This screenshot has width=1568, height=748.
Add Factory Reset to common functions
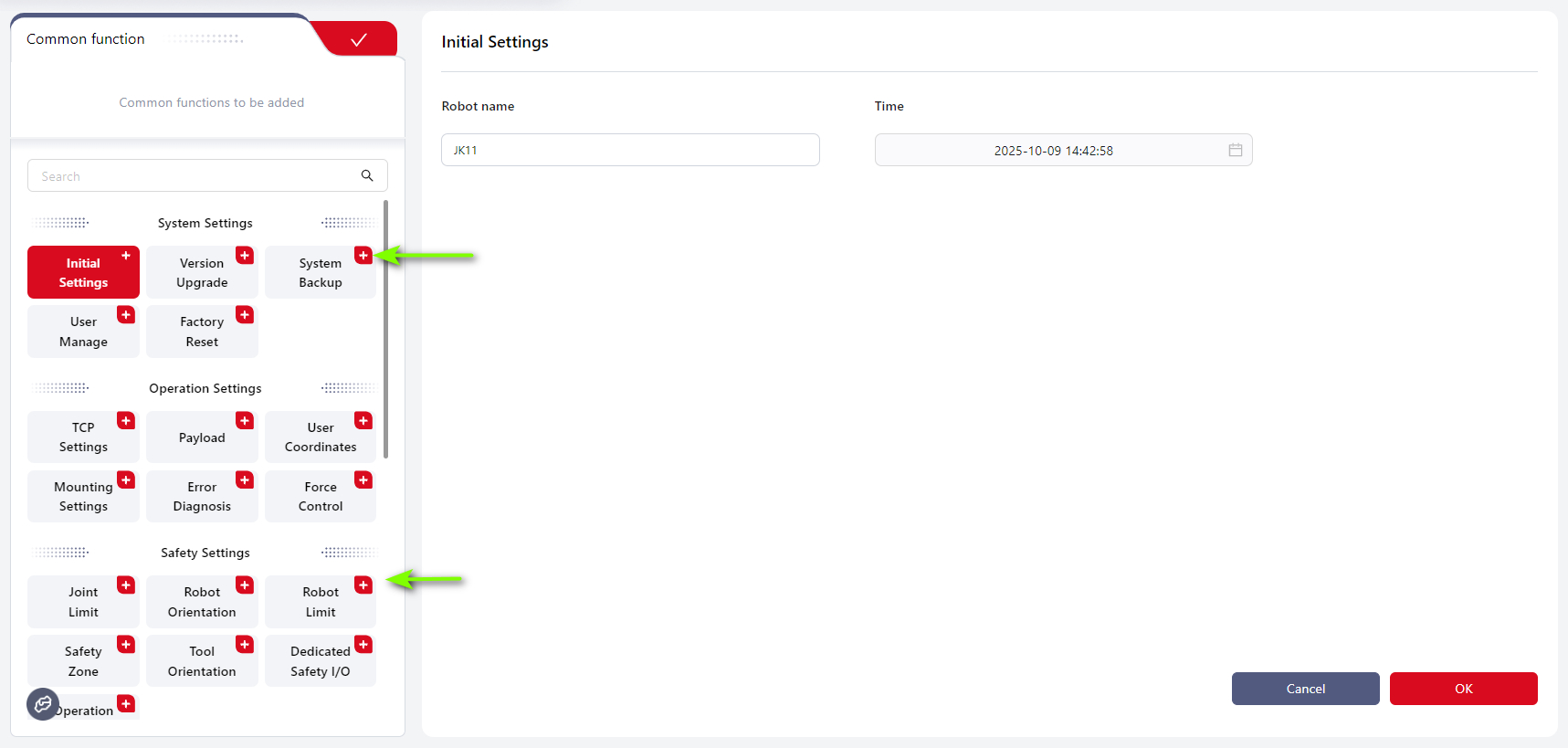click(245, 315)
